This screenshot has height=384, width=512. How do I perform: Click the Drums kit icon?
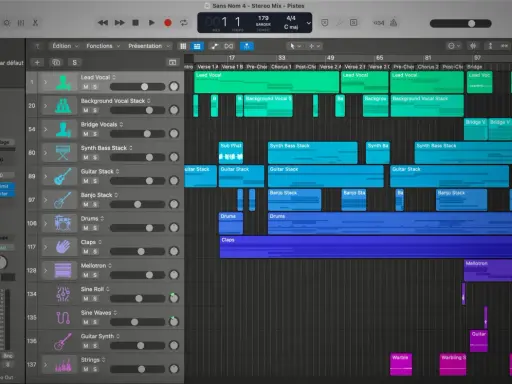[x=63, y=223]
